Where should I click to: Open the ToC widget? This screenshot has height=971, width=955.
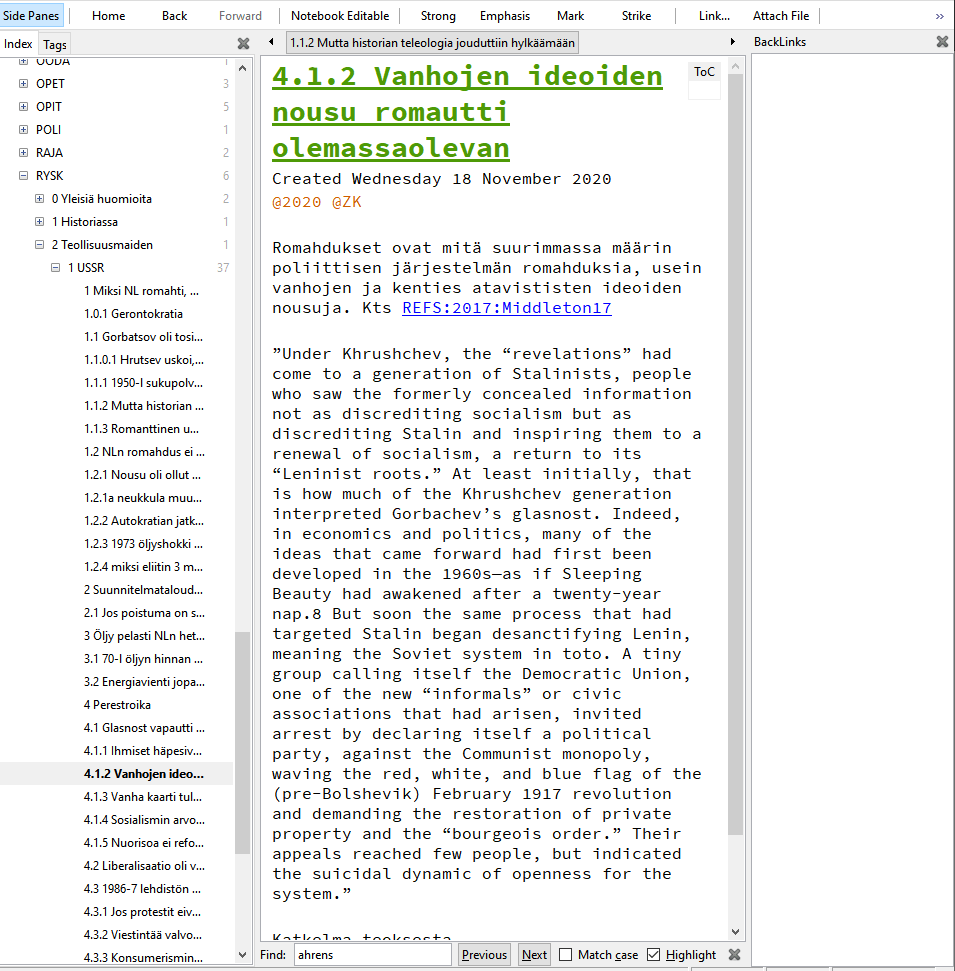pyautogui.click(x=705, y=72)
